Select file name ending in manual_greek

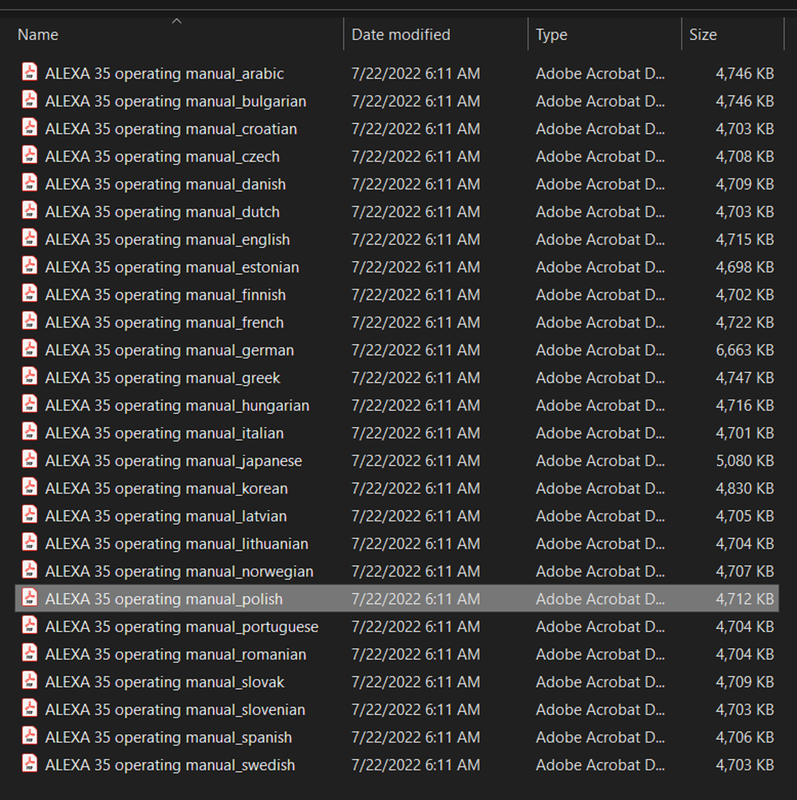(163, 378)
